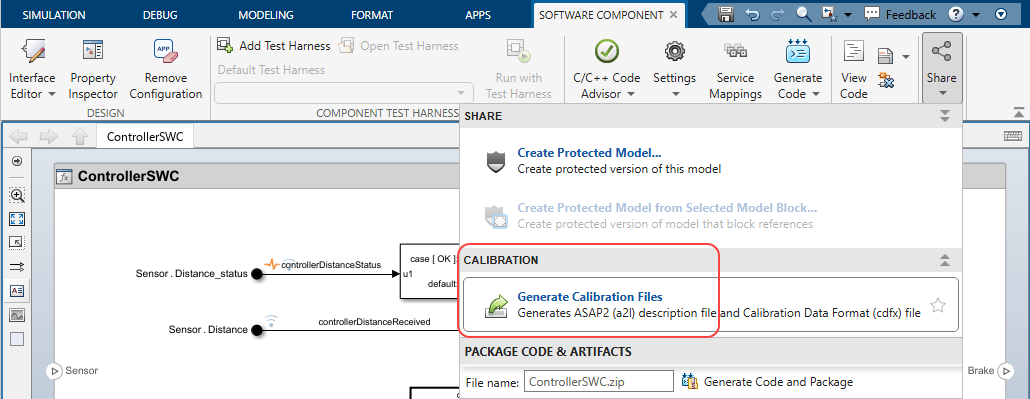Expand Generate Code dropdown arrow

click(815, 95)
